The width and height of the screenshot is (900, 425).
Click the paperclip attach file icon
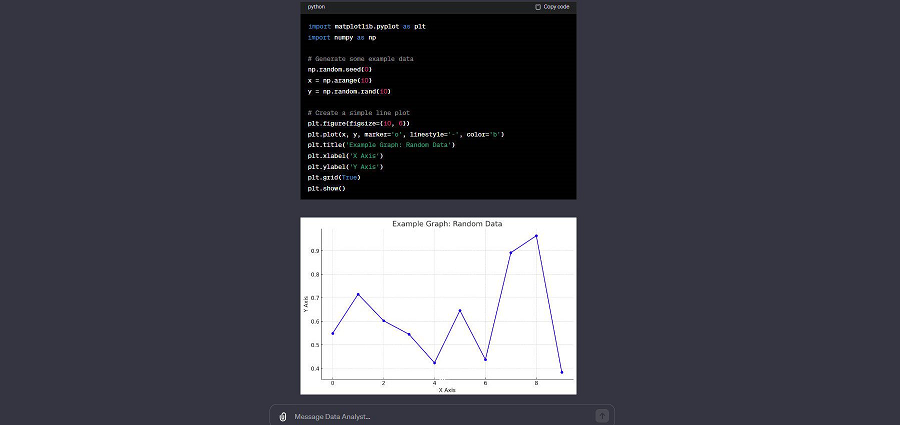pos(283,416)
